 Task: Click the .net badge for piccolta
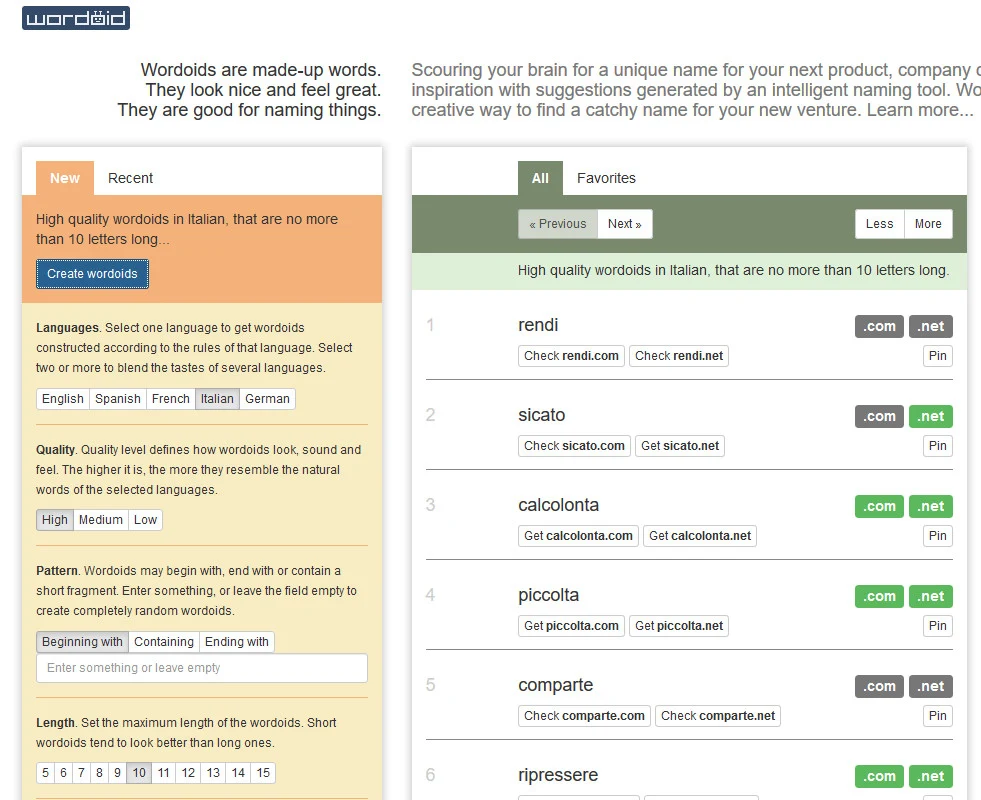(x=930, y=596)
